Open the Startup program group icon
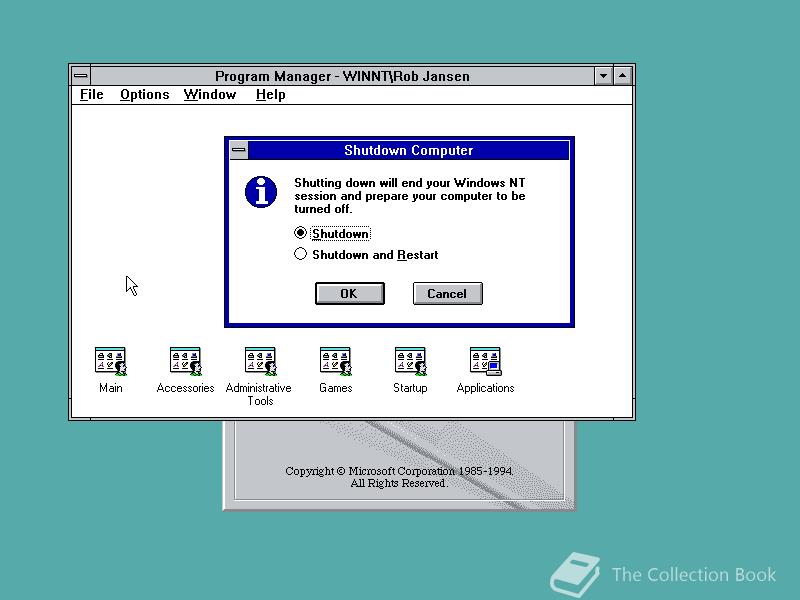 pyautogui.click(x=410, y=361)
